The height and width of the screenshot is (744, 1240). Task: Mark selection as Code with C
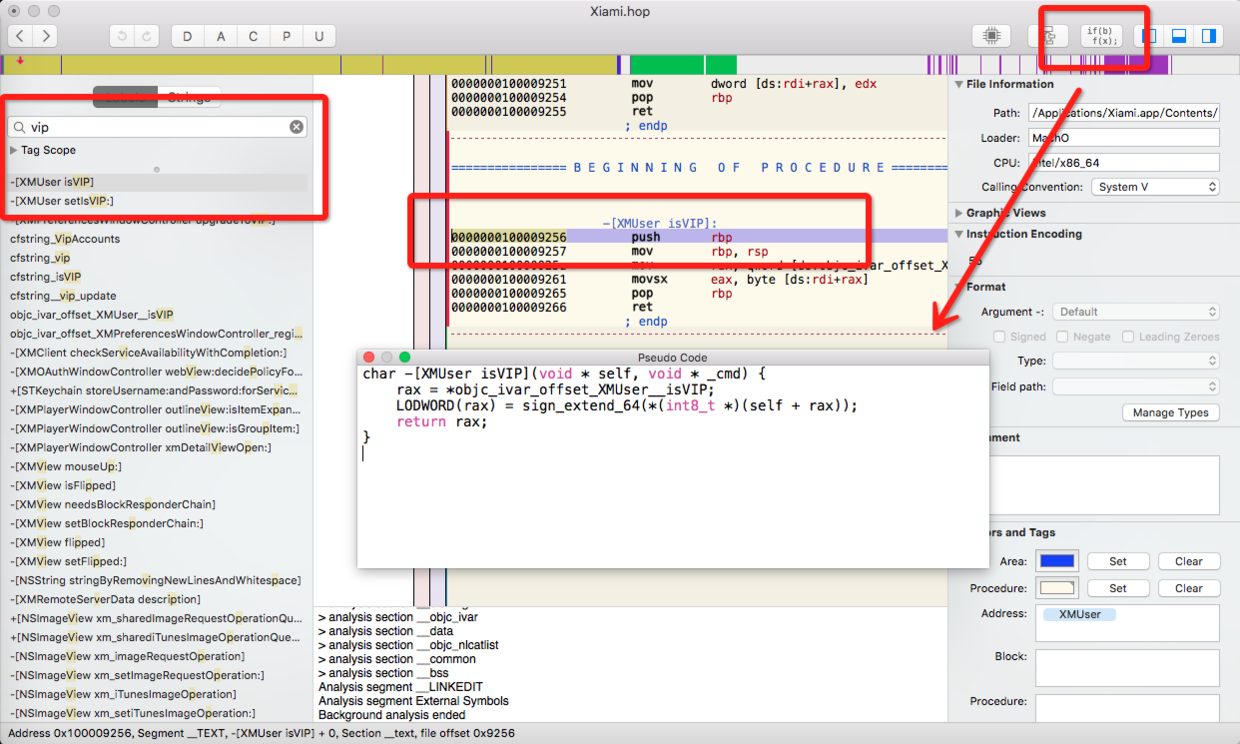point(253,36)
